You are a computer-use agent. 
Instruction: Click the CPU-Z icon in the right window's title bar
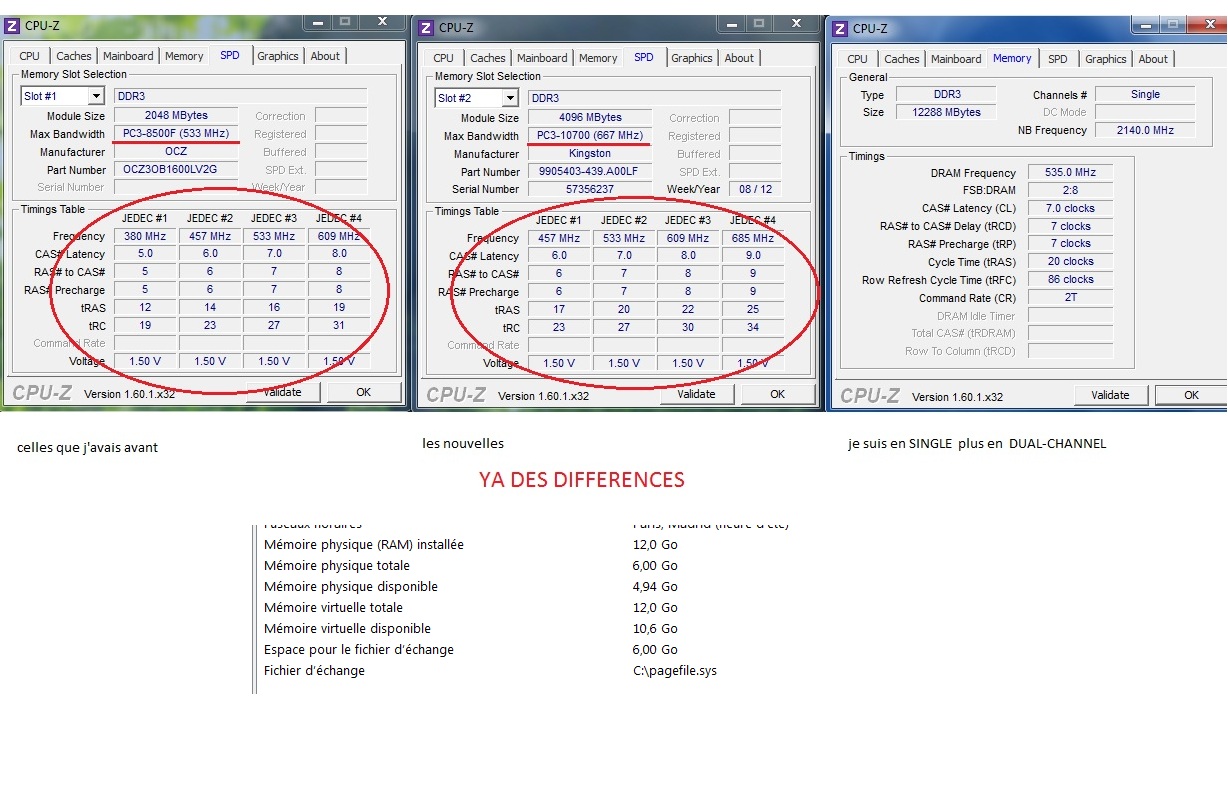coord(840,29)
